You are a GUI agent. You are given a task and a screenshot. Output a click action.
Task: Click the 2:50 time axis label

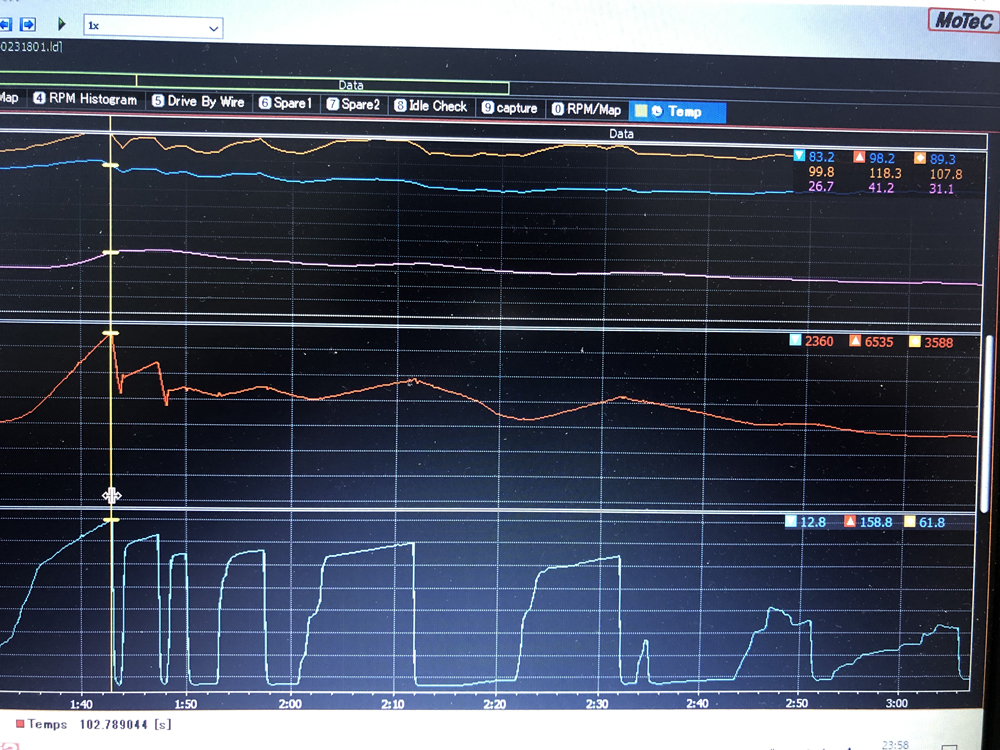[797, 703]
